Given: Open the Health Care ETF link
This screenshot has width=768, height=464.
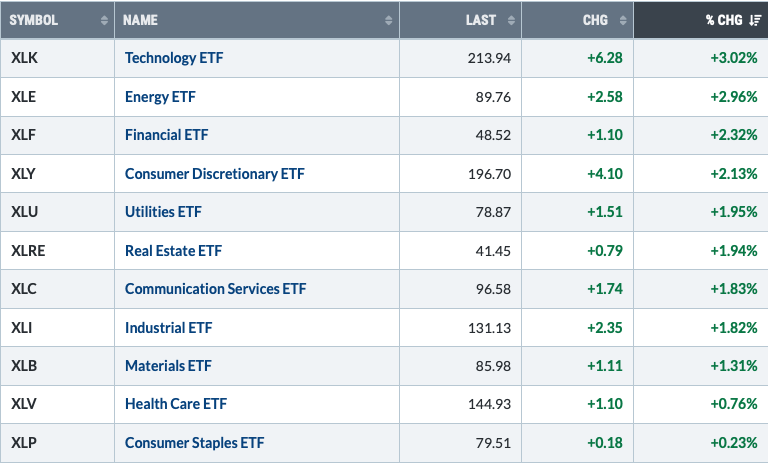Looking at the screenshot, I should click(x=176, y=404).
